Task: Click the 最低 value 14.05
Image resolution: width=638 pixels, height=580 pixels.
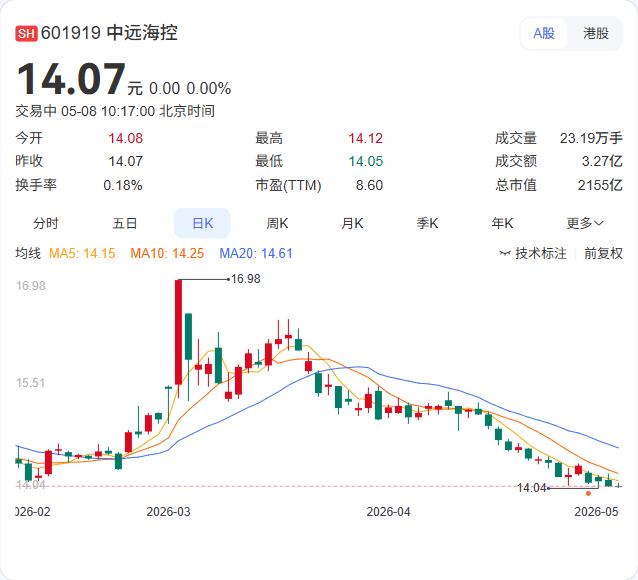Action: pyautogui.click(x=365, y=161)
